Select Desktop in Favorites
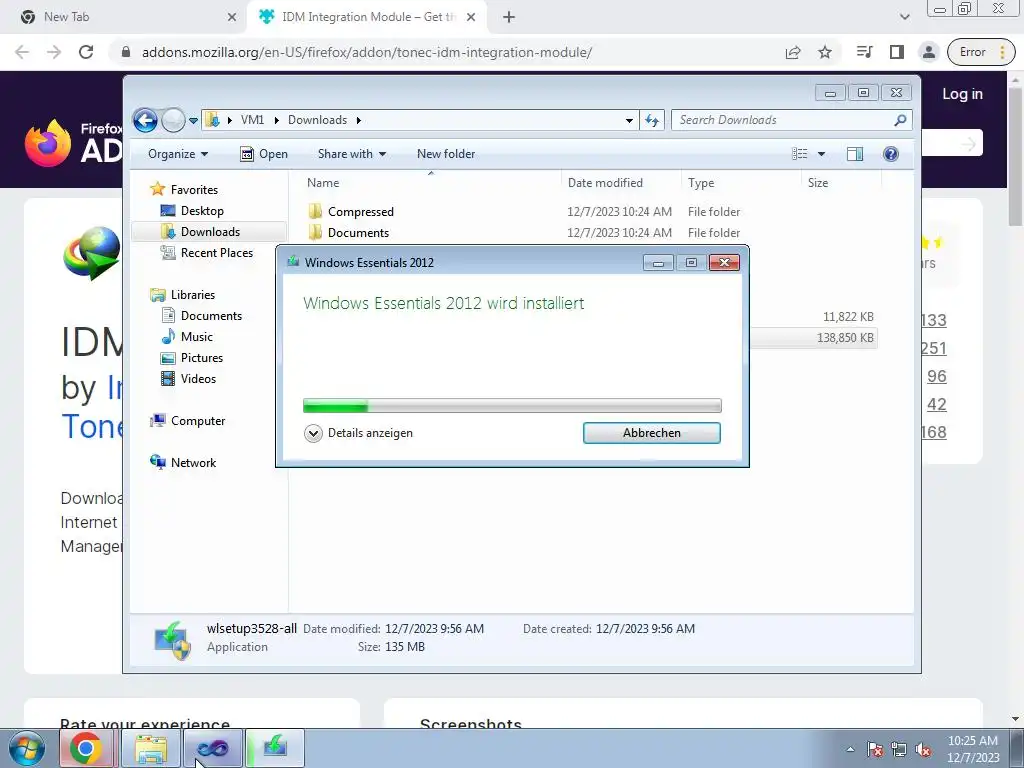The width and height of the screenshot is (1024, 768). tap(192, 211)
